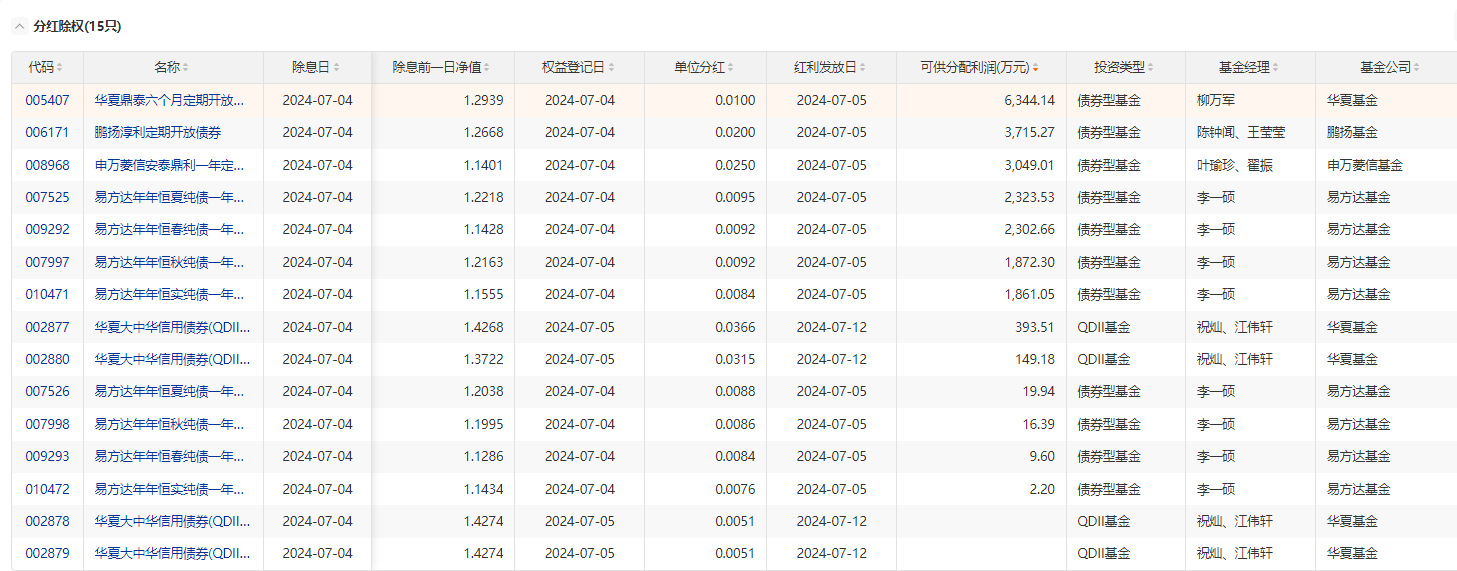Open fund code 006171
Screen dimensions: 1457x571
tap(47, 132)
